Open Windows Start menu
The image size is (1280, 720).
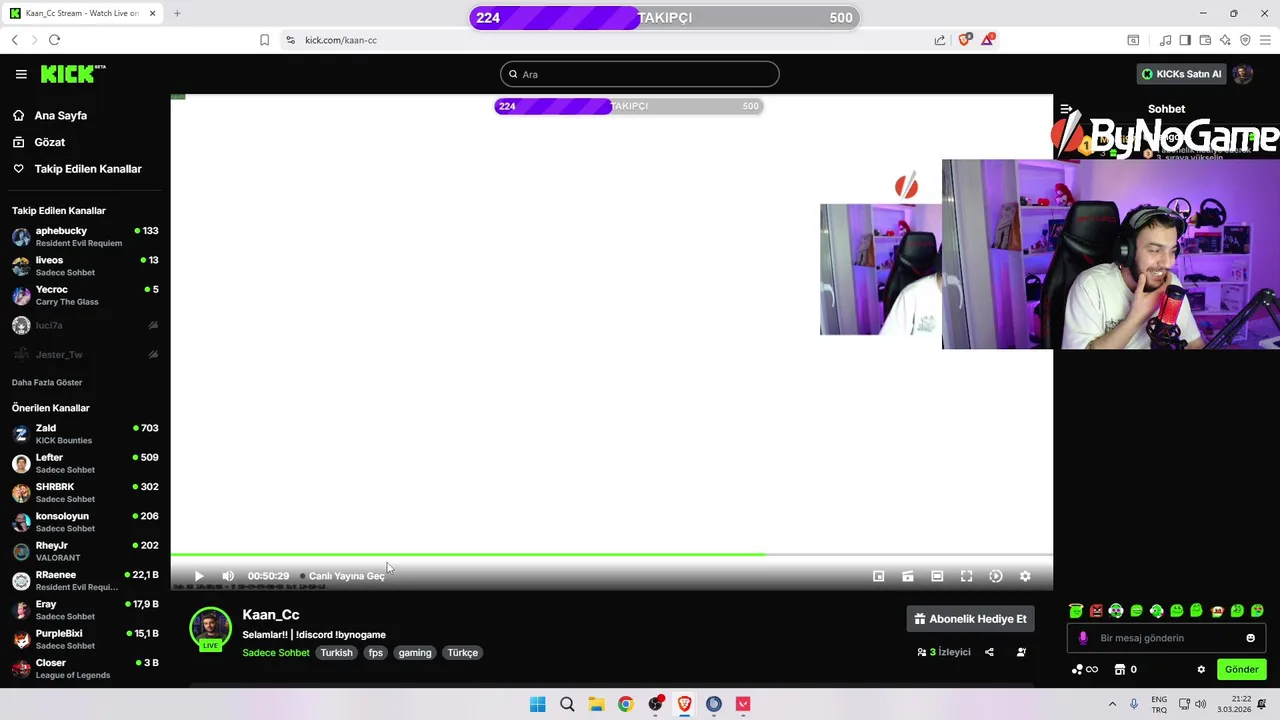538,704
